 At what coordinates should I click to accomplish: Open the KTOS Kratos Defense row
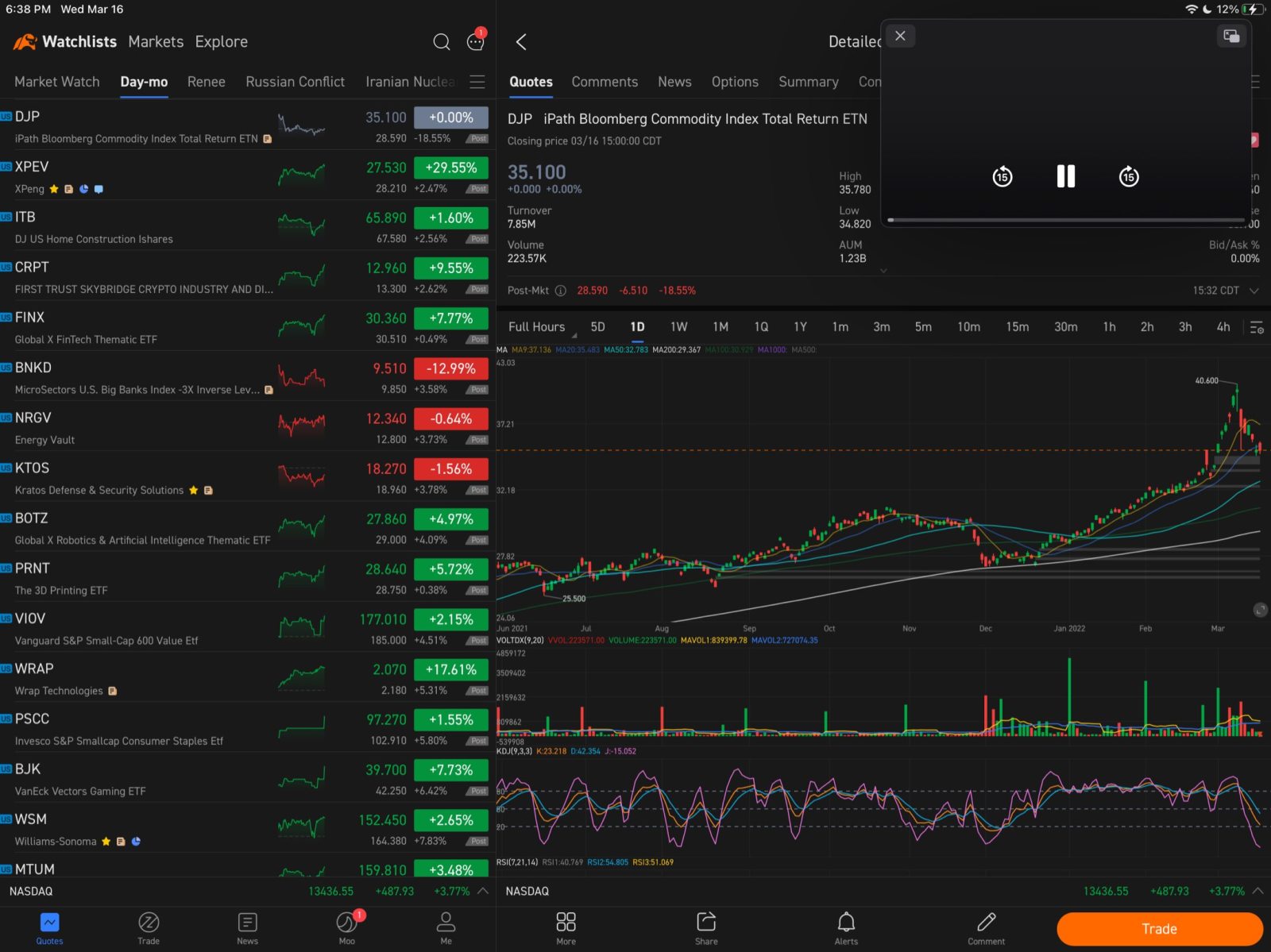(x=248, y=477)
